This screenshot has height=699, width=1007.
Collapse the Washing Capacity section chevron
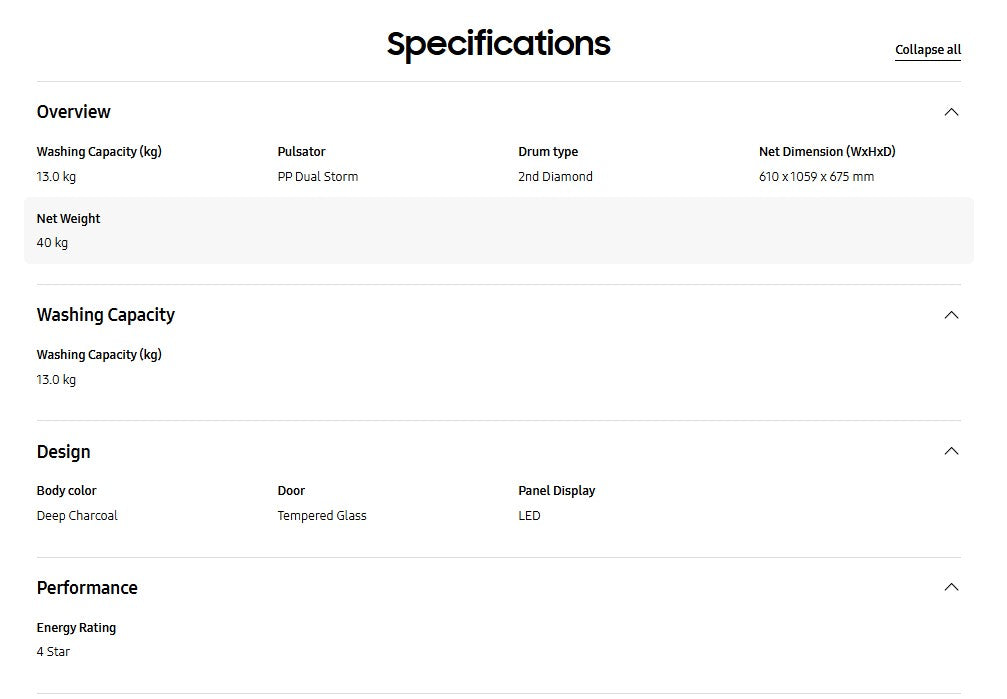point(951,315)
